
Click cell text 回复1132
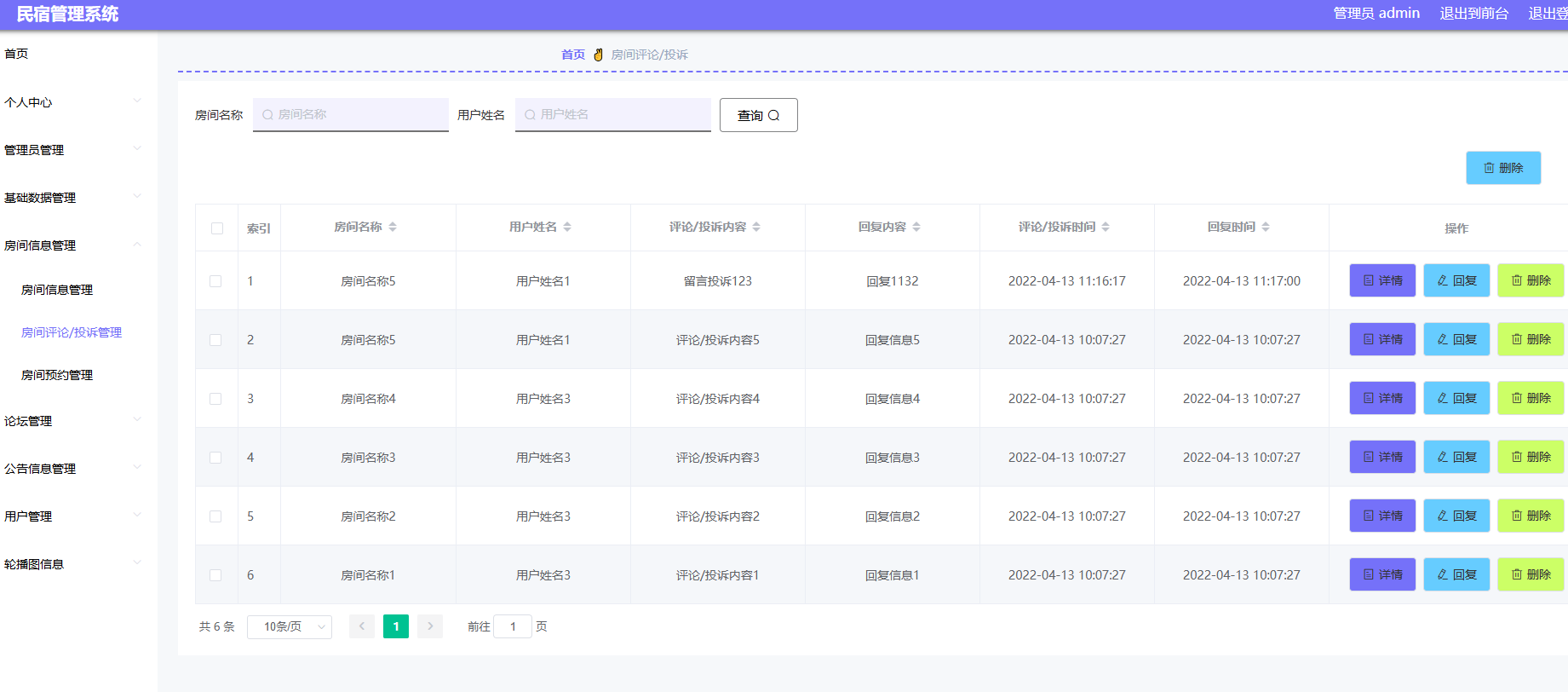tap(893, 281)
